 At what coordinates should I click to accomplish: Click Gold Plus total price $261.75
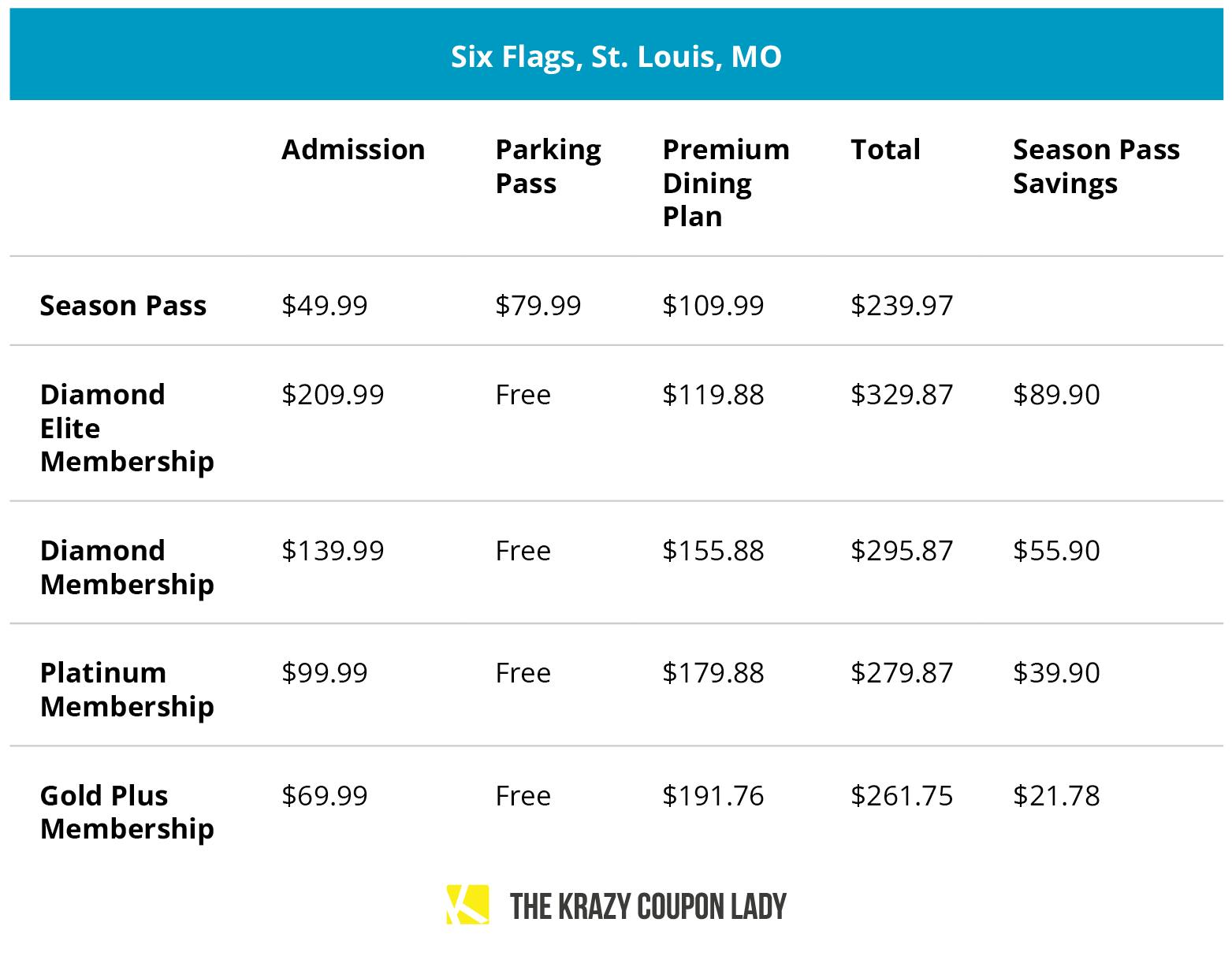click(x=902, y=795)
